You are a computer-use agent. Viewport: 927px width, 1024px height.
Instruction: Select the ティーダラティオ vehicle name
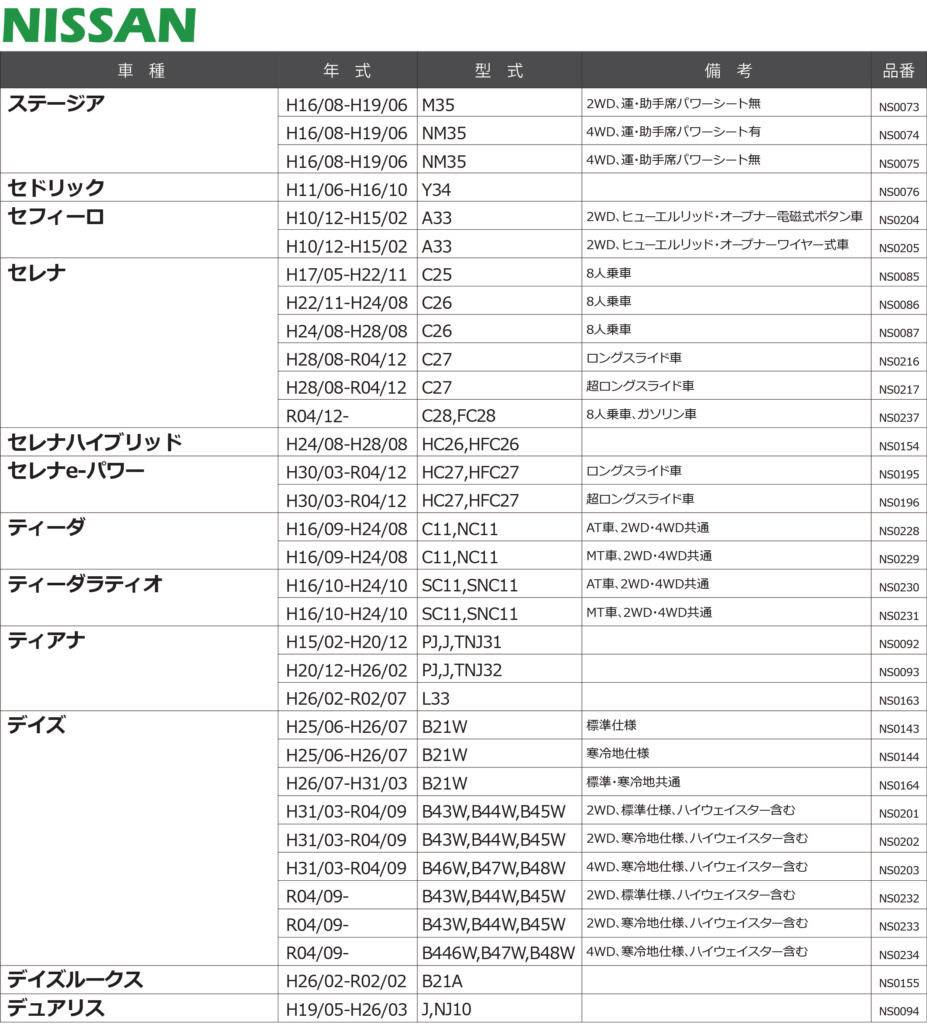point(85,584)
